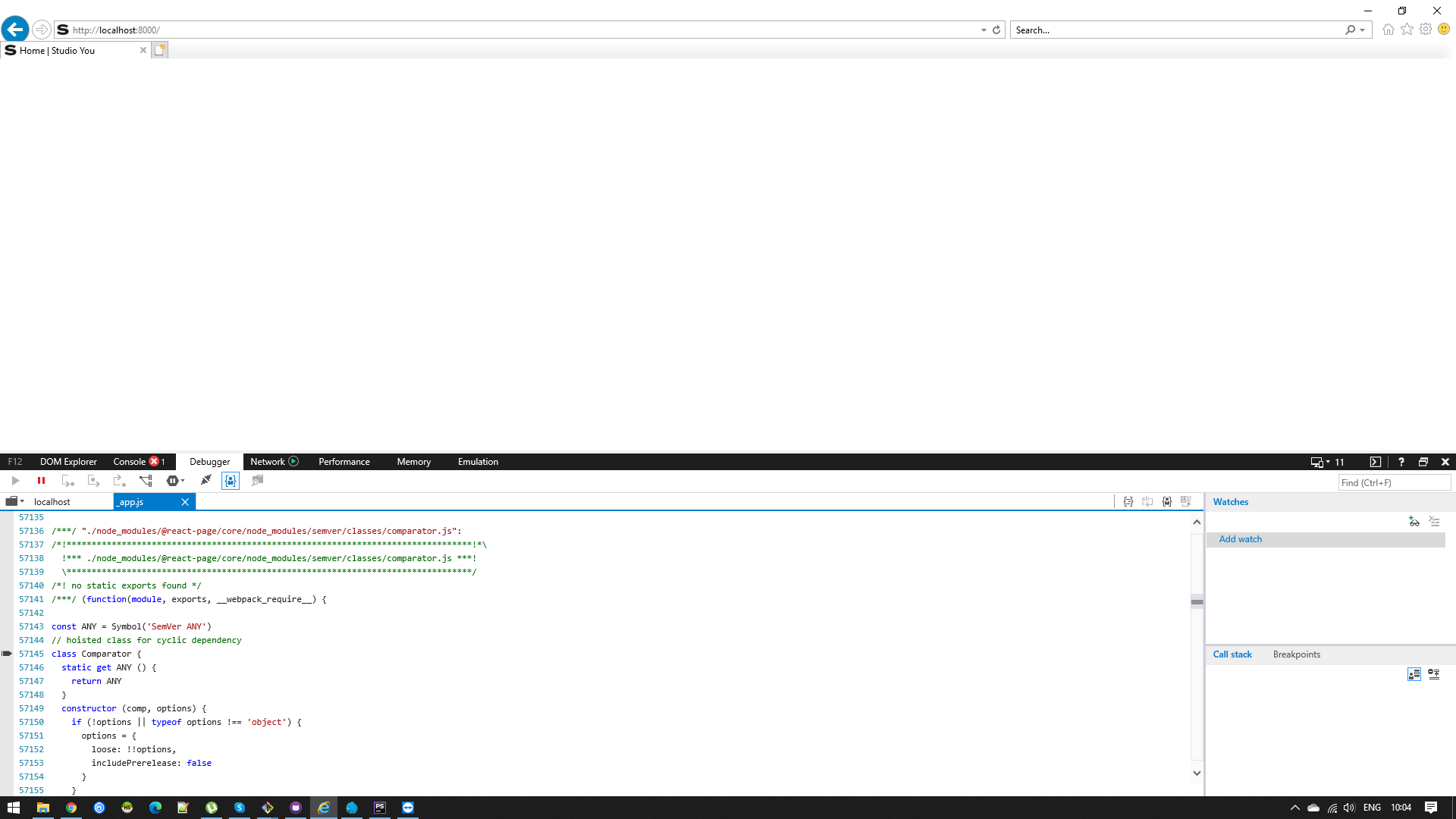Switch to the Breakpoints tab
1456x819 pixels.
pyautogui.click(x=1297, y=654)
